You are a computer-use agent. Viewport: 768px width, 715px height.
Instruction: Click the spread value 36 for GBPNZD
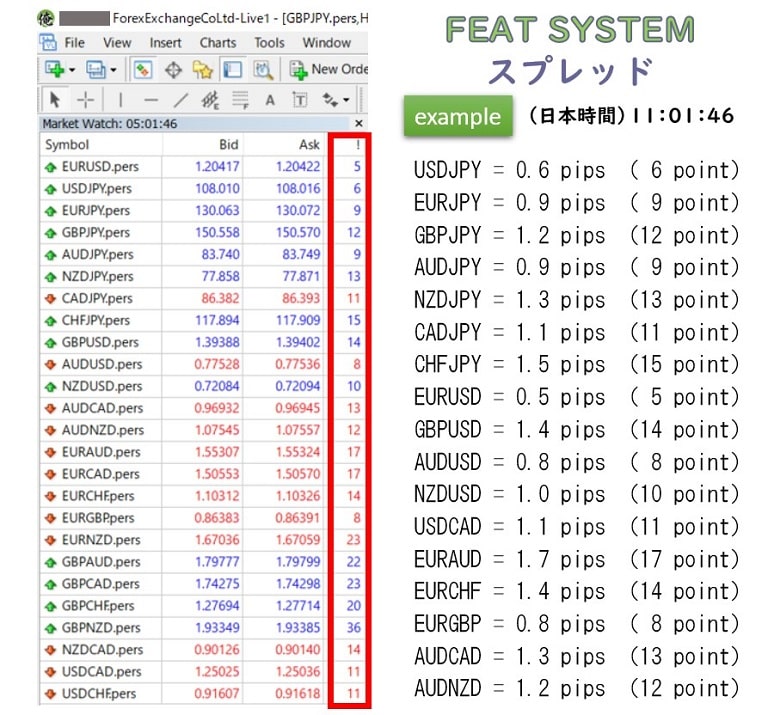click(354, 628)
